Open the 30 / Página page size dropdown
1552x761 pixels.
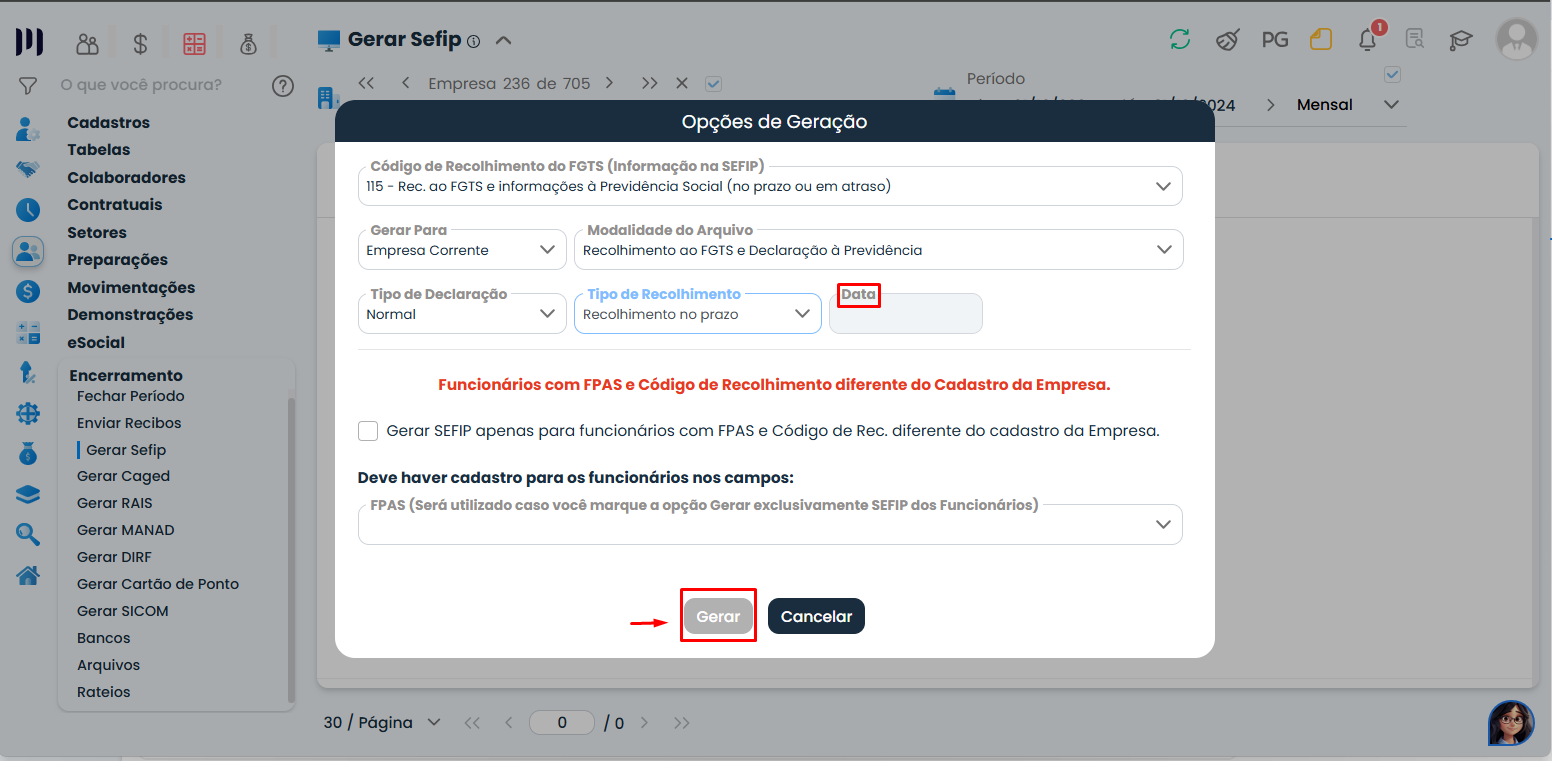382,722
